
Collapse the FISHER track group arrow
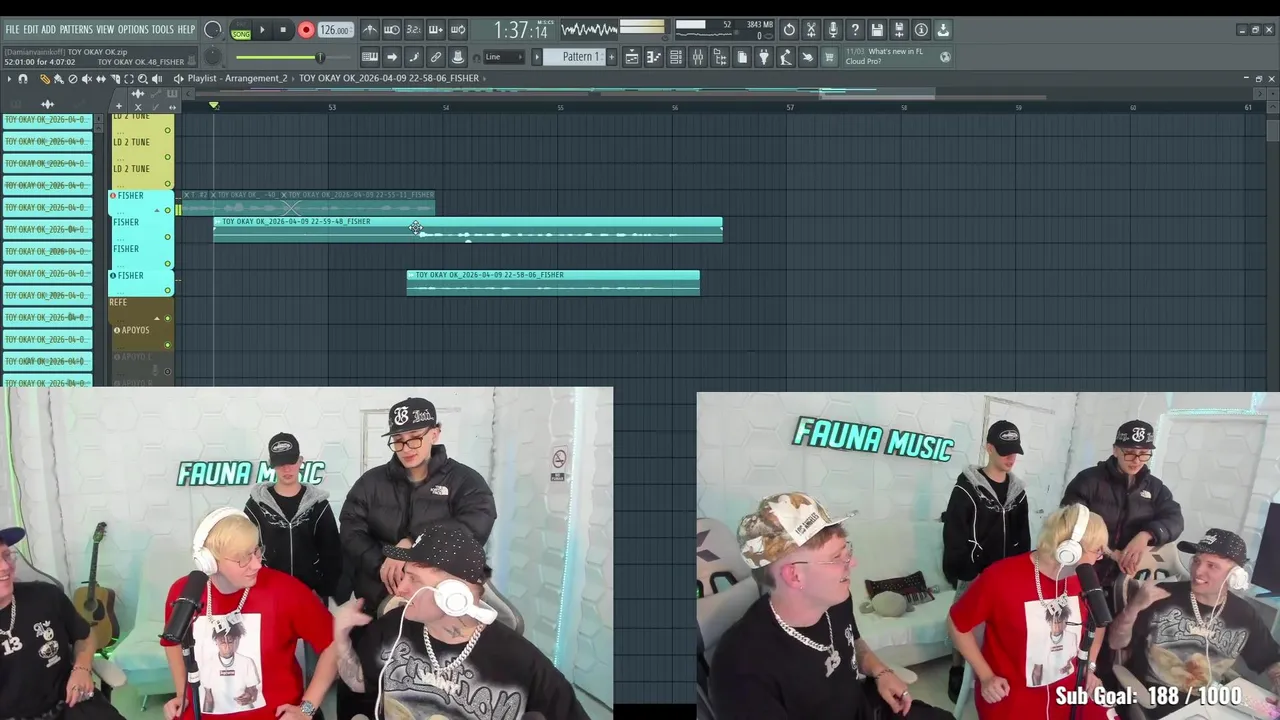(156, 210)
